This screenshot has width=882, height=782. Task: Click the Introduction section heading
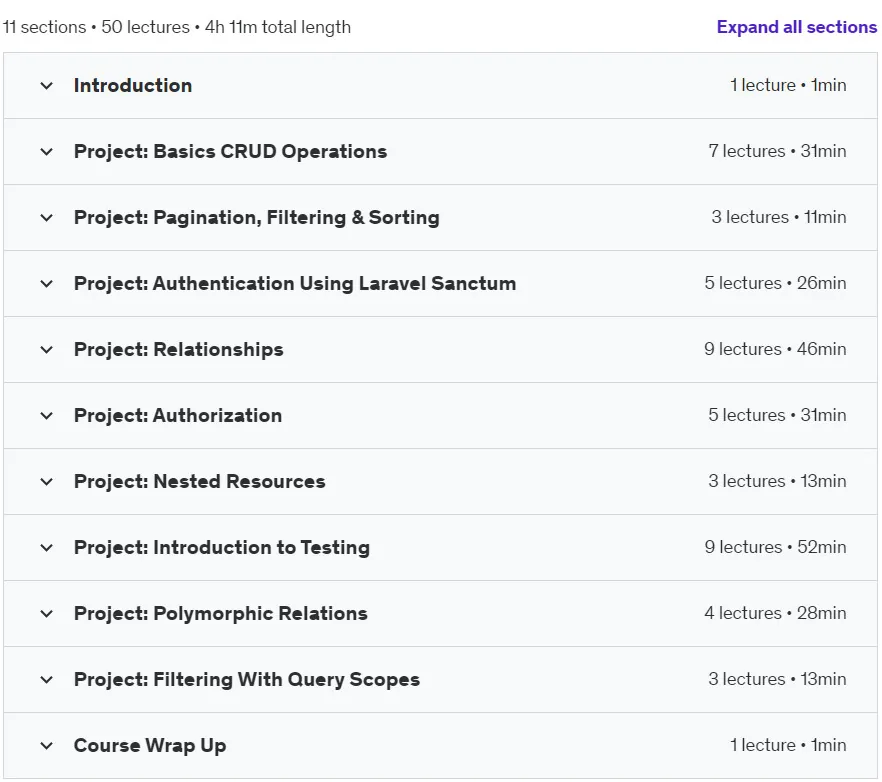(133, 86)
